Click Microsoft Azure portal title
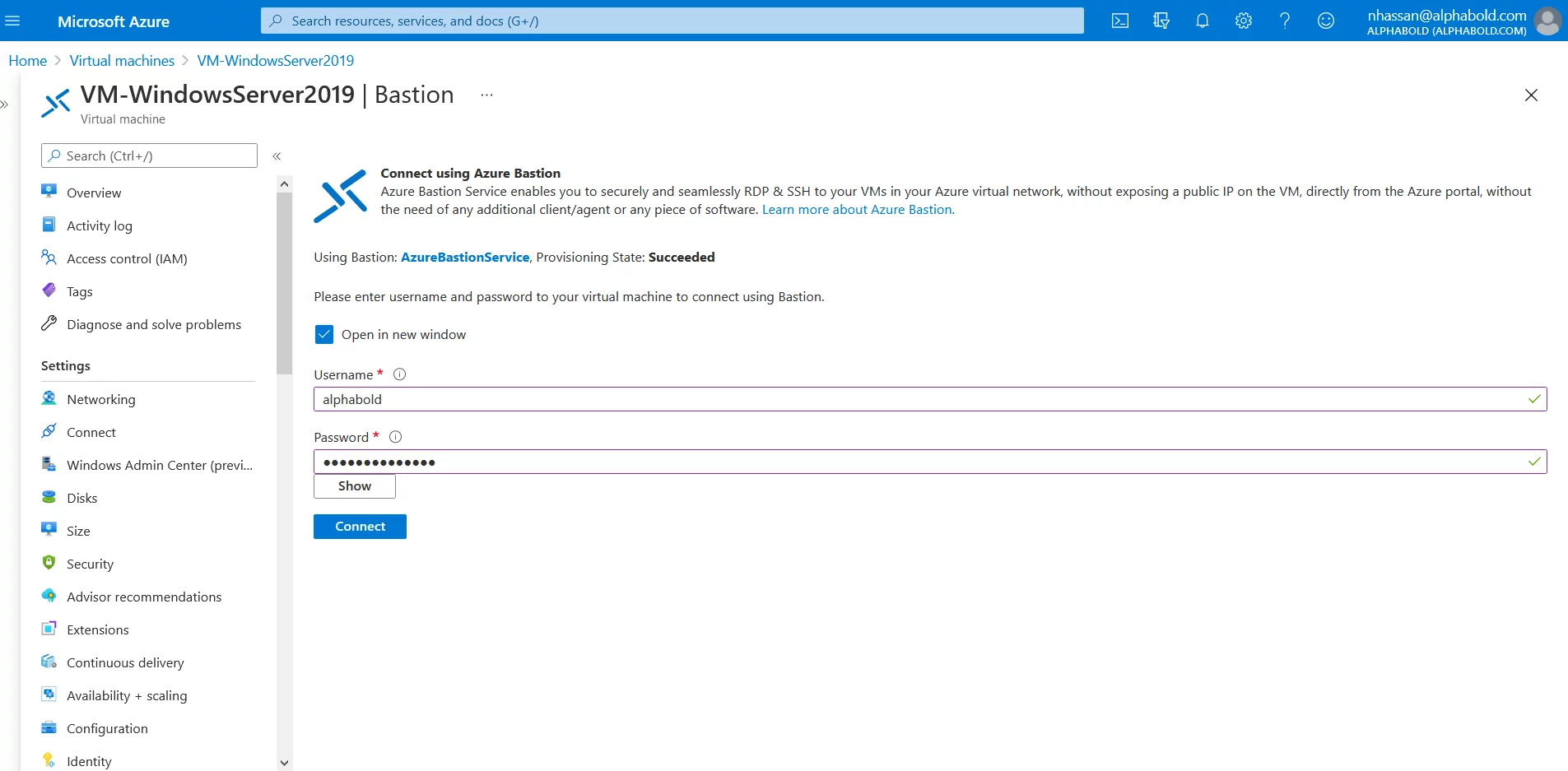 pyautogui.click(x=114, y=21)
